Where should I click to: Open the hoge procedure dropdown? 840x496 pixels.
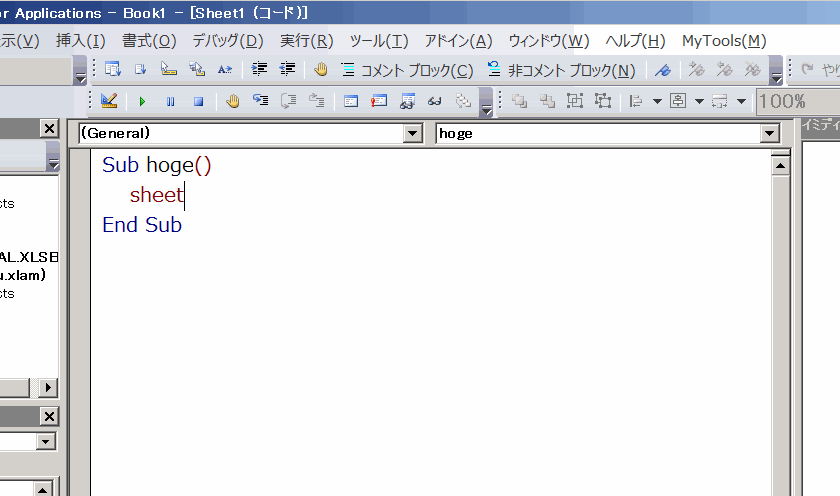coord(770,133)
